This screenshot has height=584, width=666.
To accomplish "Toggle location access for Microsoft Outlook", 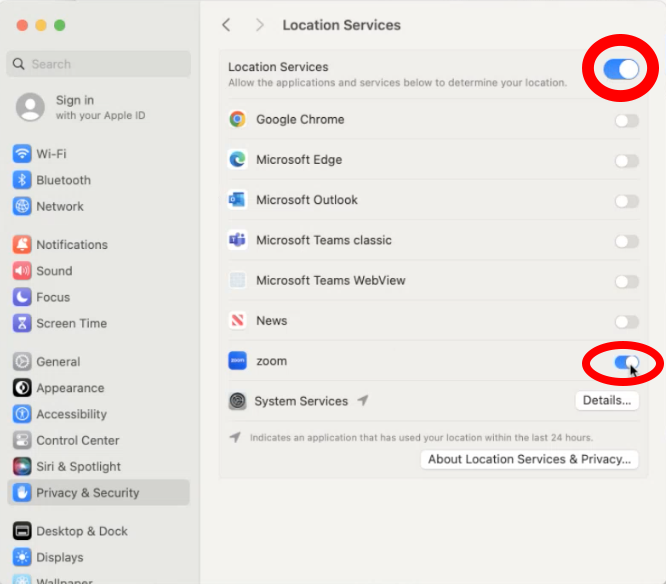I will coord(626,201).
